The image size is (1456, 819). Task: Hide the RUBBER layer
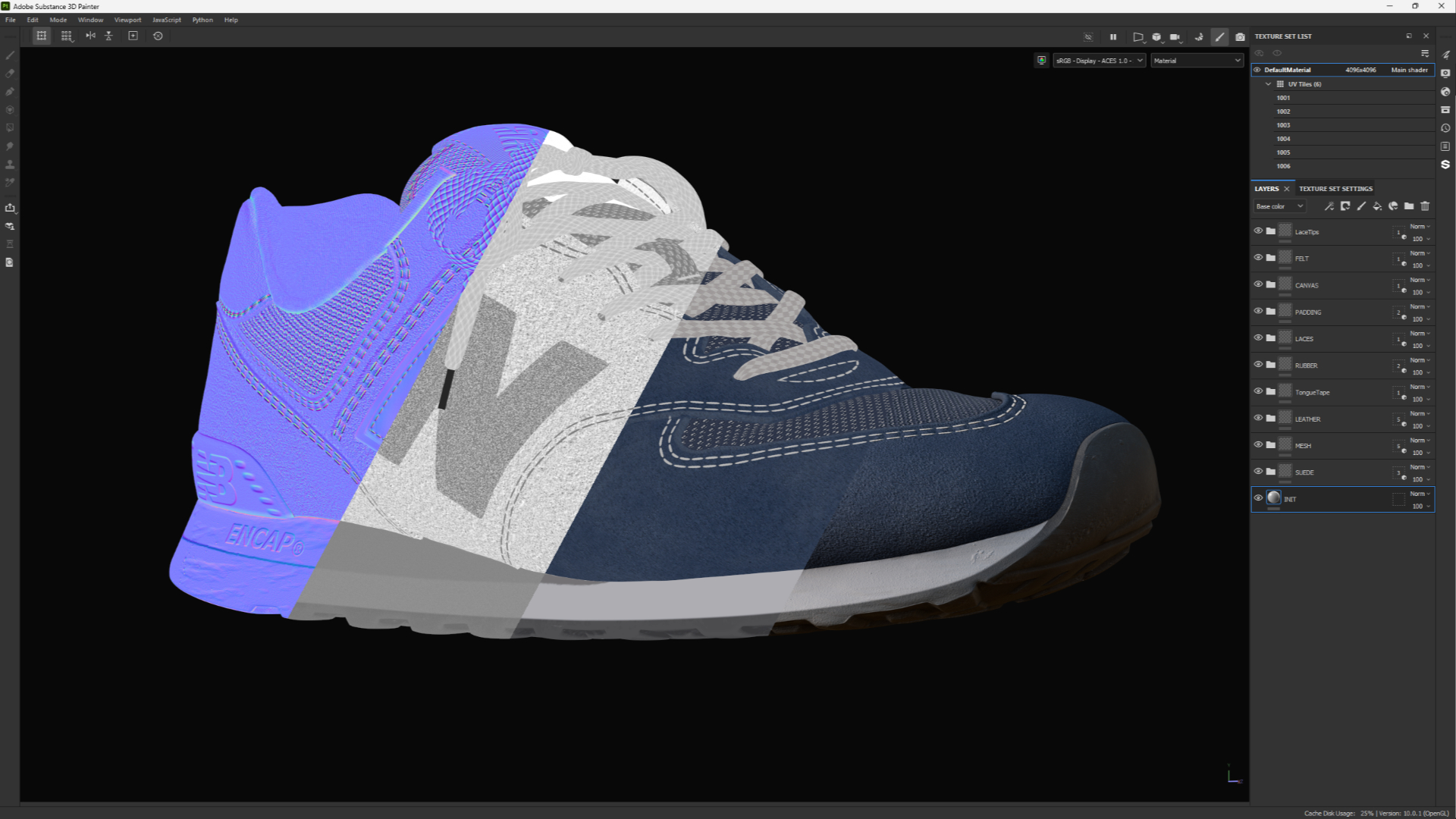coord(1258,364)
